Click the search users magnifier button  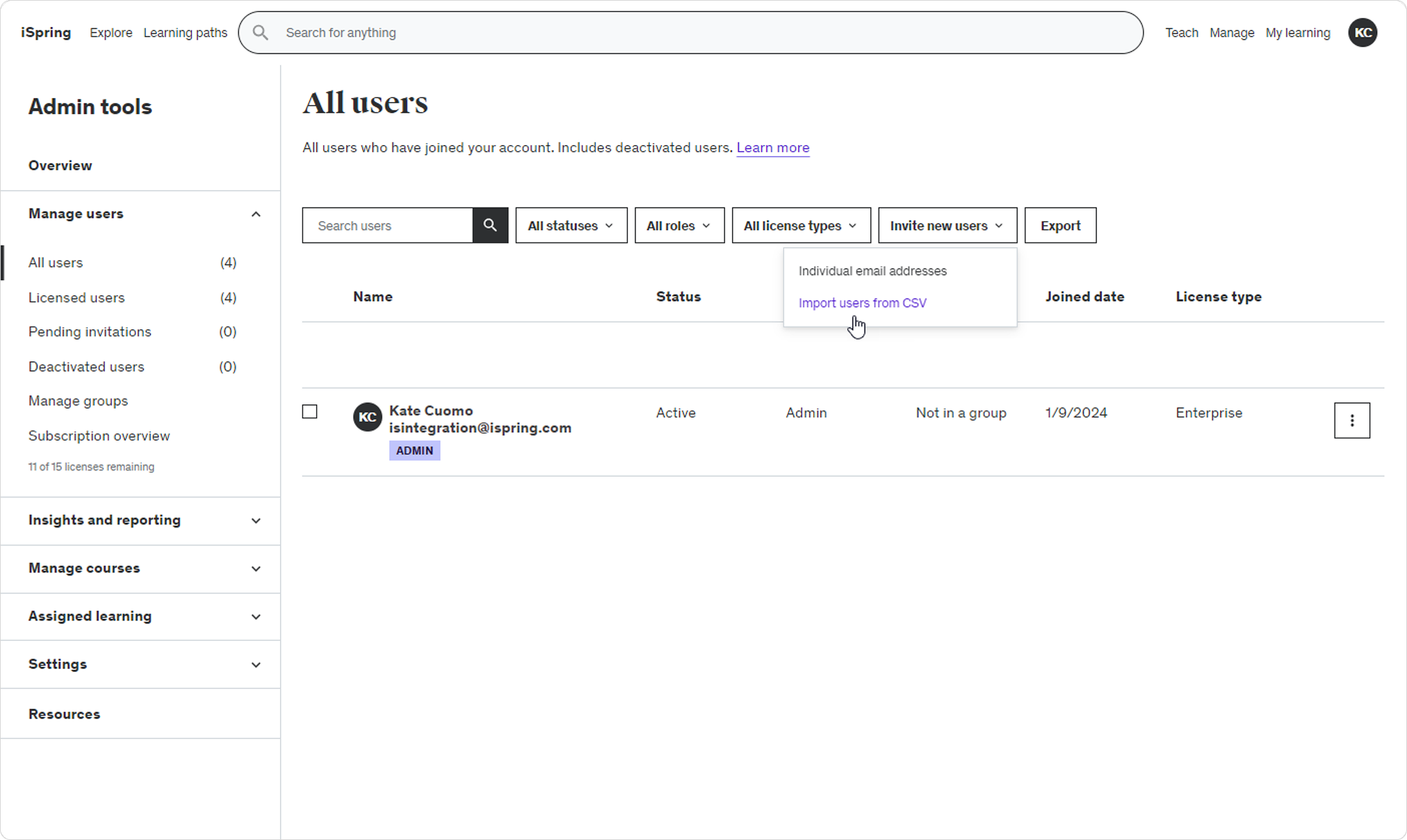point(490,225)
